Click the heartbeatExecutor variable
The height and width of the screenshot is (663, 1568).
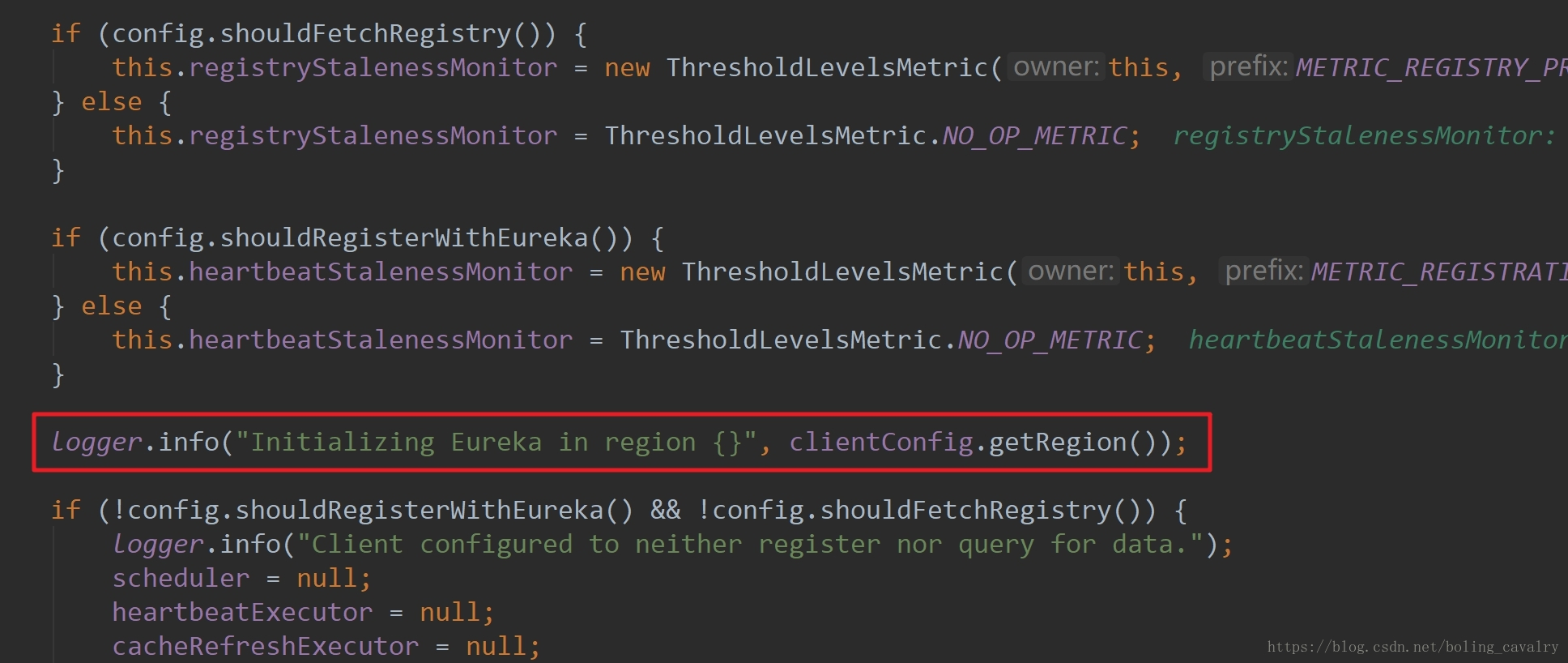(x=242, y=612)
